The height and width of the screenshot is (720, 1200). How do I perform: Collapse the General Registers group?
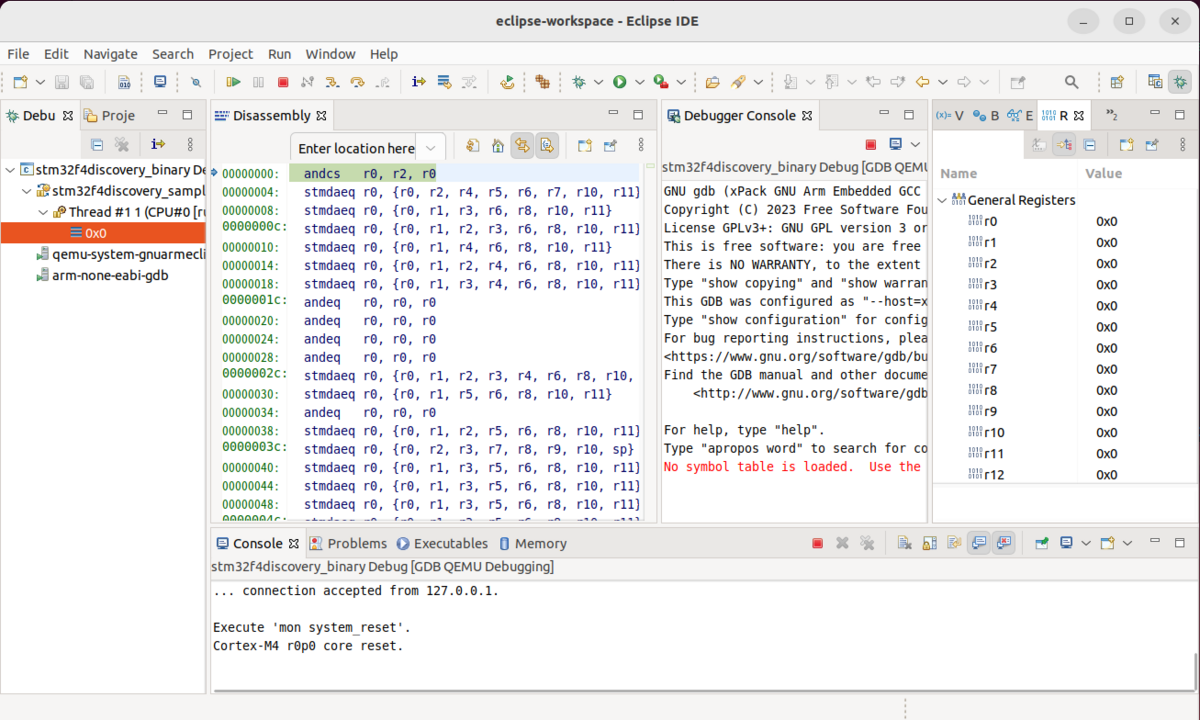coord(941,200)
